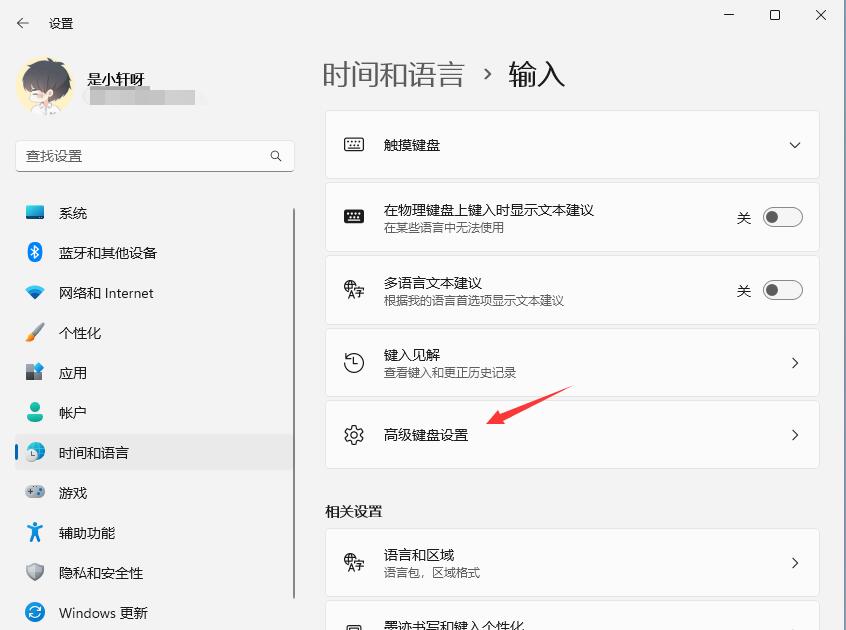Turn on 多语言文本建议
The width and height of the screenshot is (846, 630).
[783, 290]
